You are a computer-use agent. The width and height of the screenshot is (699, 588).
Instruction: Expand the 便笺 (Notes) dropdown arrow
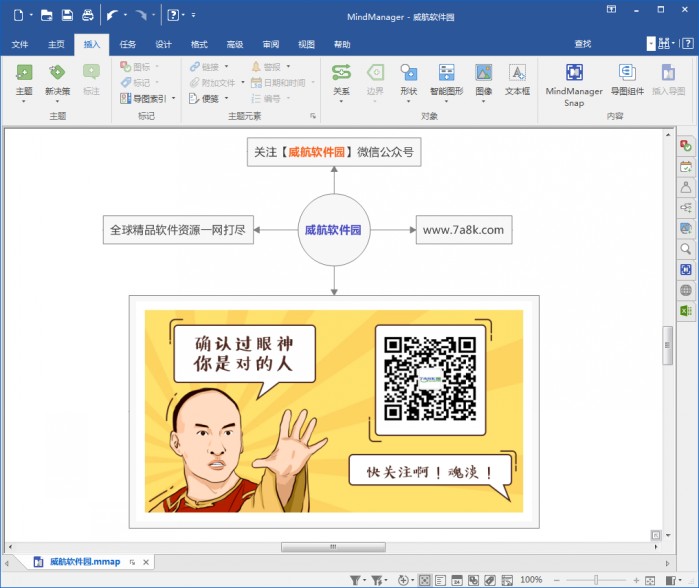[226, 98]
